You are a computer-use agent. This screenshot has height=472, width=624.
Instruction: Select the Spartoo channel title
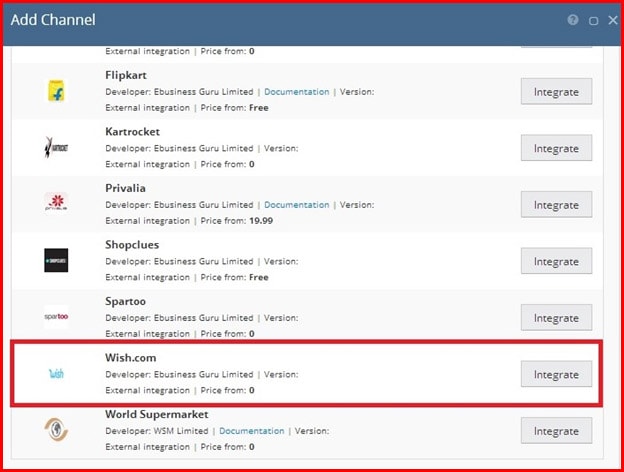pos(125,301)
